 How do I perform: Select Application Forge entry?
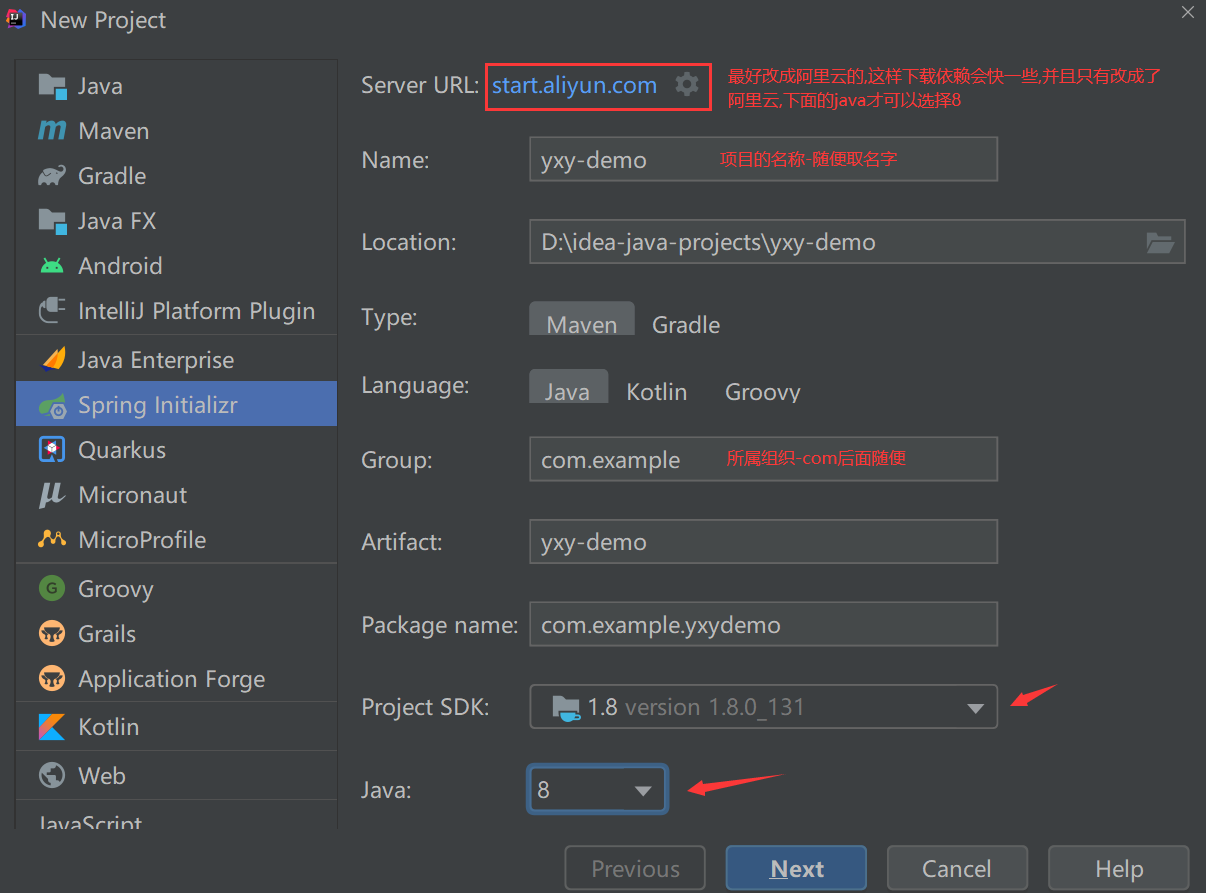click(x=176, y=679)
